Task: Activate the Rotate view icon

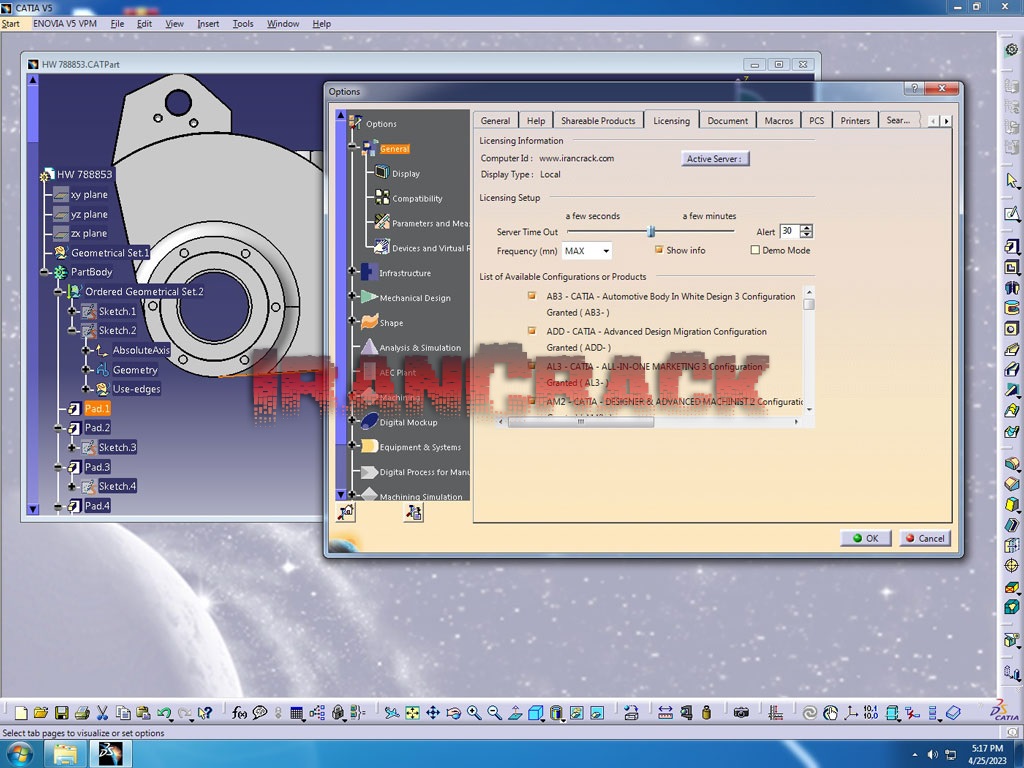Action: (x=453, y=713)
